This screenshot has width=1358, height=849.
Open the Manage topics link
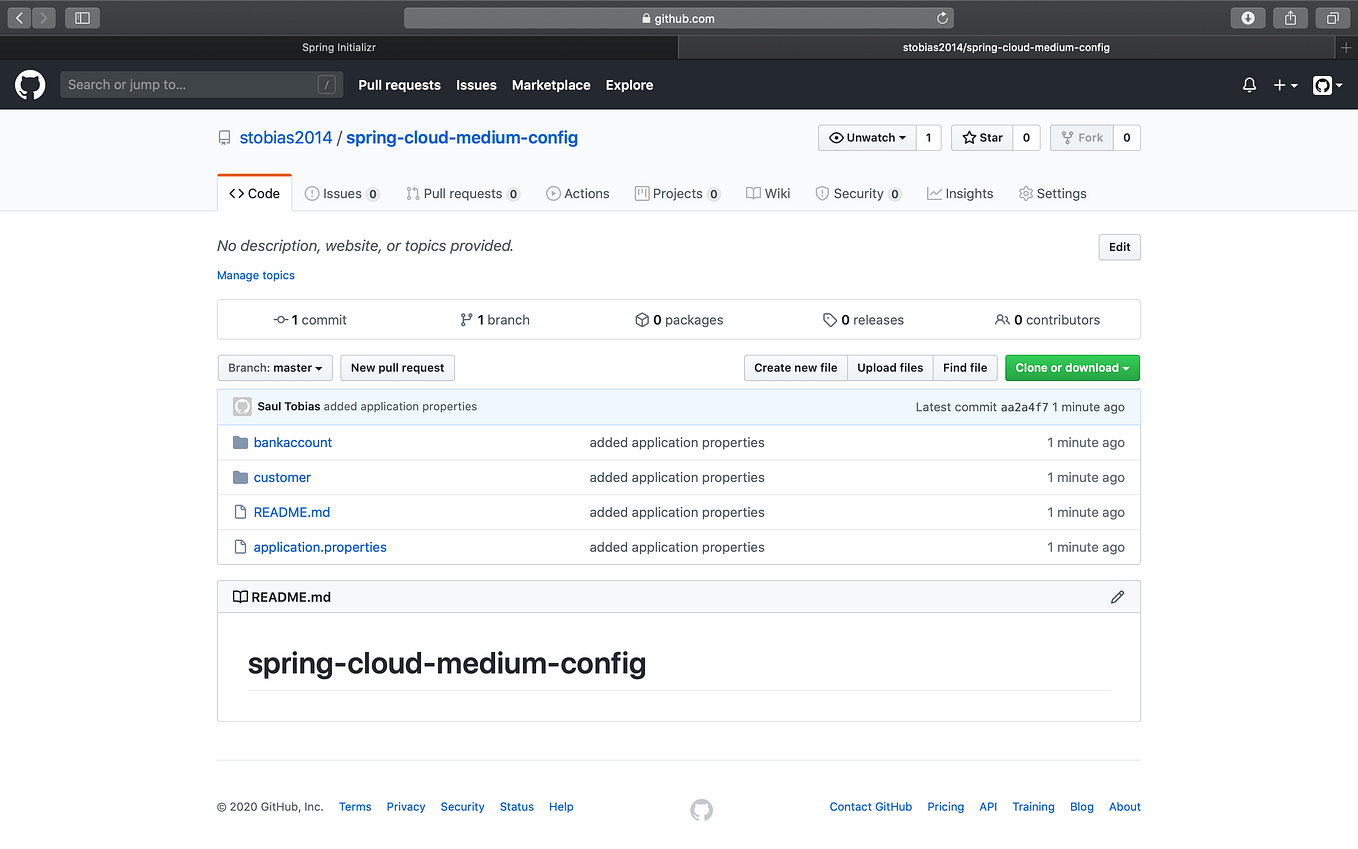pos(255,275)
